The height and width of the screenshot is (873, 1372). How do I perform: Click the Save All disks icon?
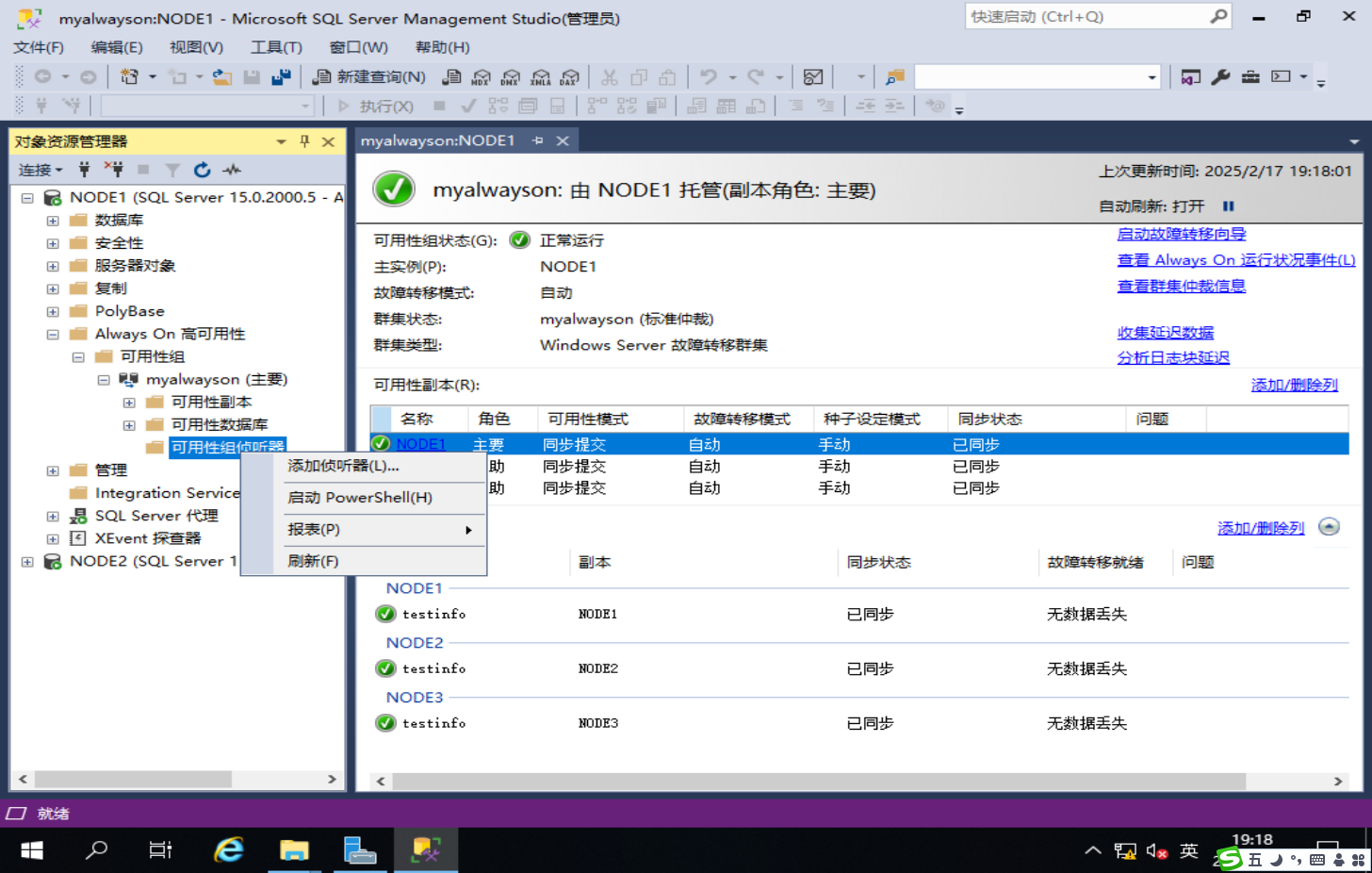(x=281, y=77)
